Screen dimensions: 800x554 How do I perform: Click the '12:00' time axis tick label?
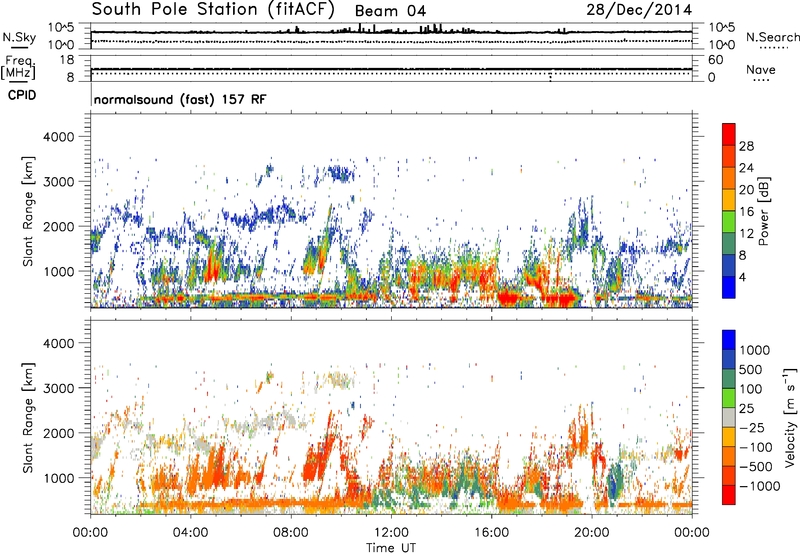pyautogui.click(x=391, y=532)
